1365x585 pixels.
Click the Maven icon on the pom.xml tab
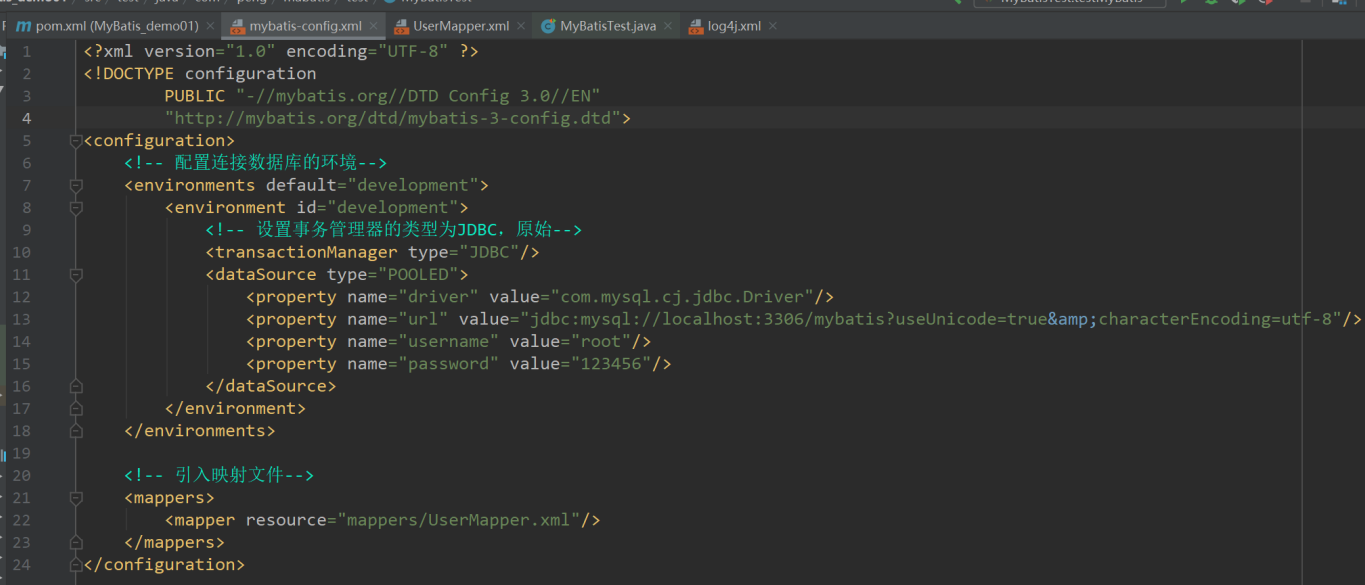tap(23, 26)
